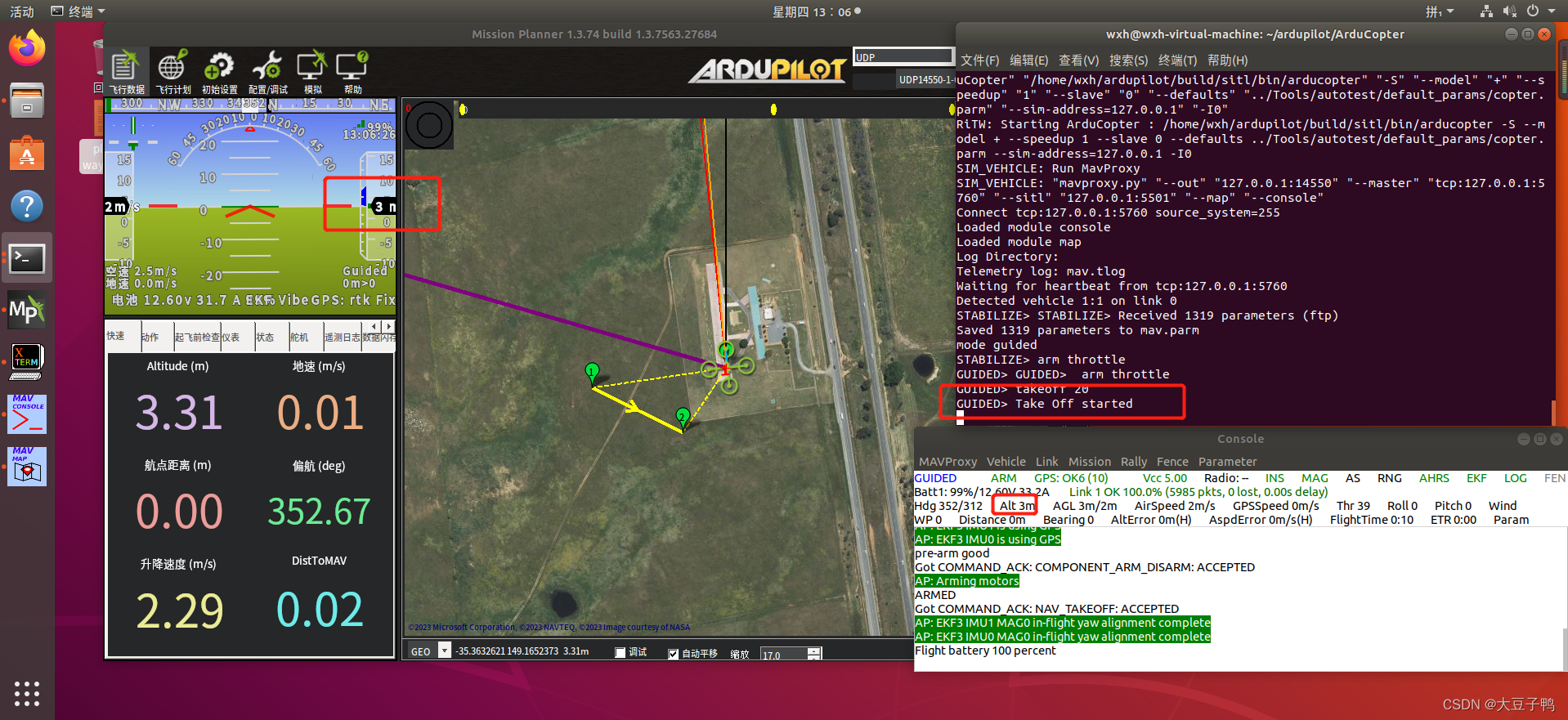Enable the 调试 debug checkbox
Viewport: 1568px width, 720px height.
point(620,652)
